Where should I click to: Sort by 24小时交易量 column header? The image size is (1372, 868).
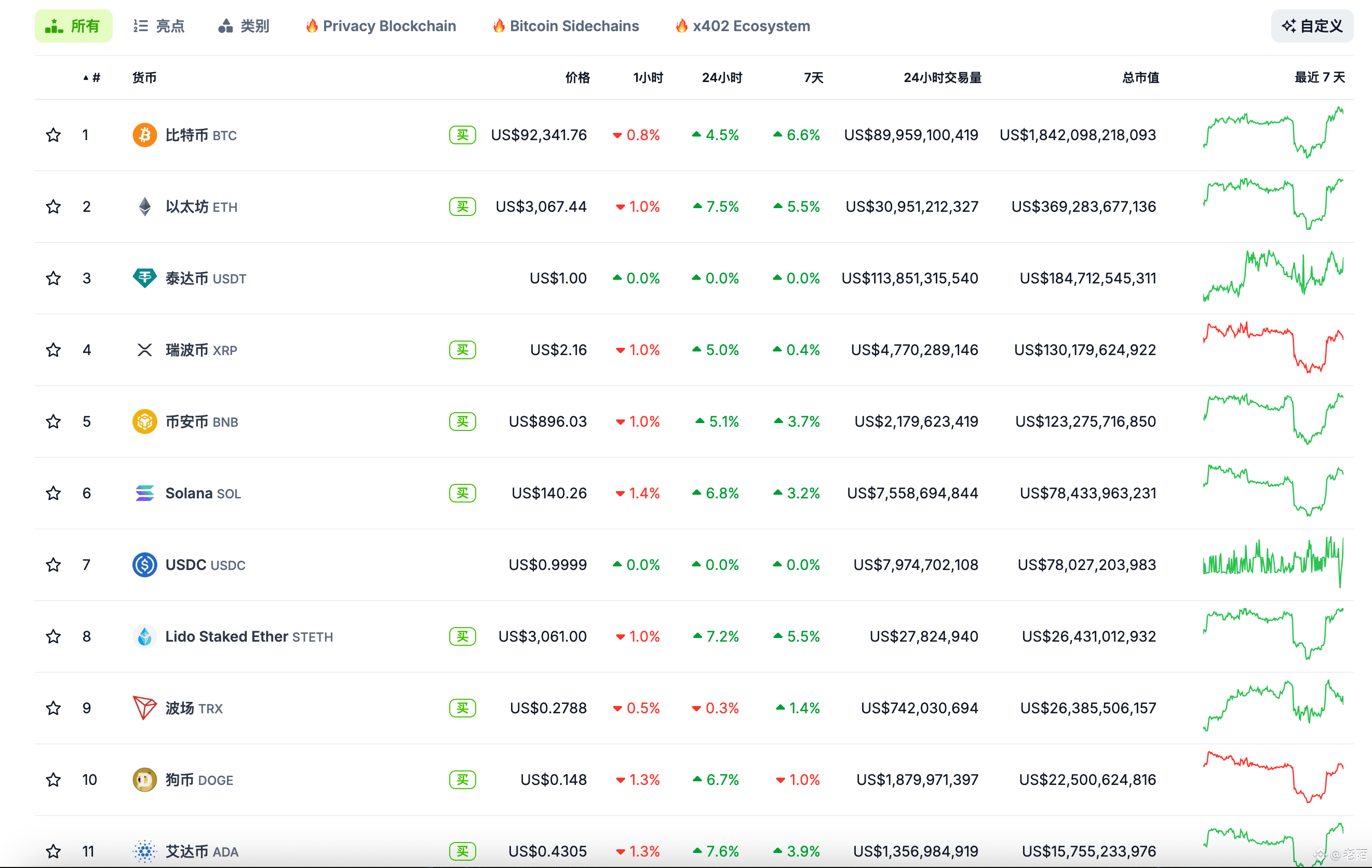pos(942,77)
